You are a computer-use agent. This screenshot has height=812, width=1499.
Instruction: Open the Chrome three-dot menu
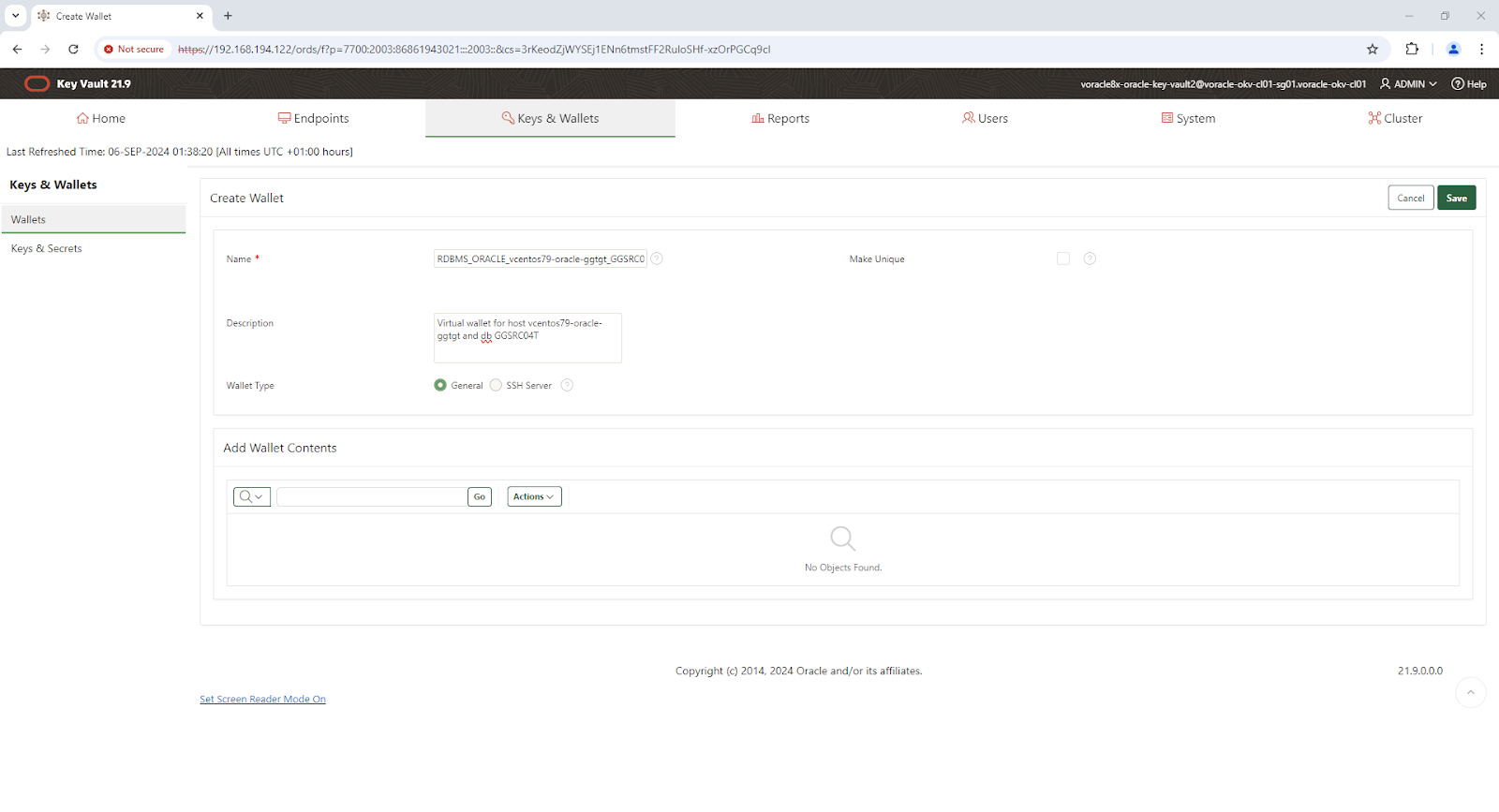point(1481,49)
